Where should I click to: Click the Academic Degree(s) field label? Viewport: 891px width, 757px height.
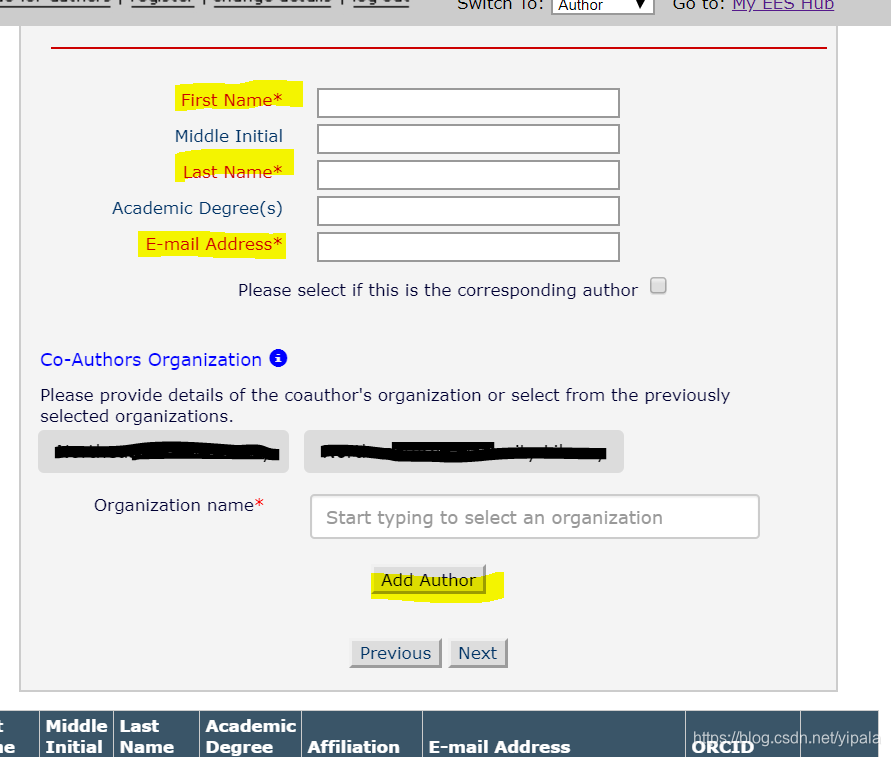point(197,209)
